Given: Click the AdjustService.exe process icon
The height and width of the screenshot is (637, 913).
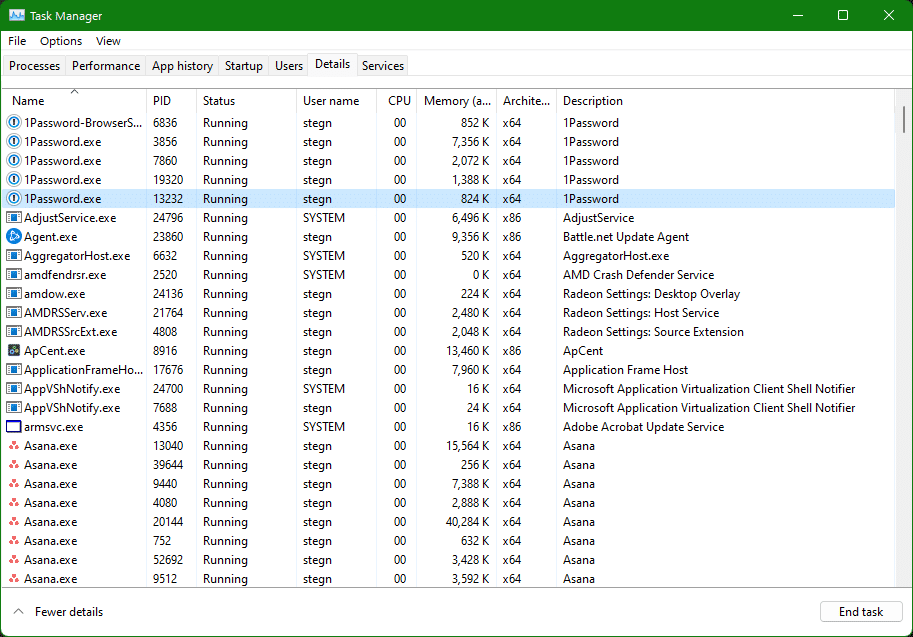Looking at the screenshot, I should (13, 218).
